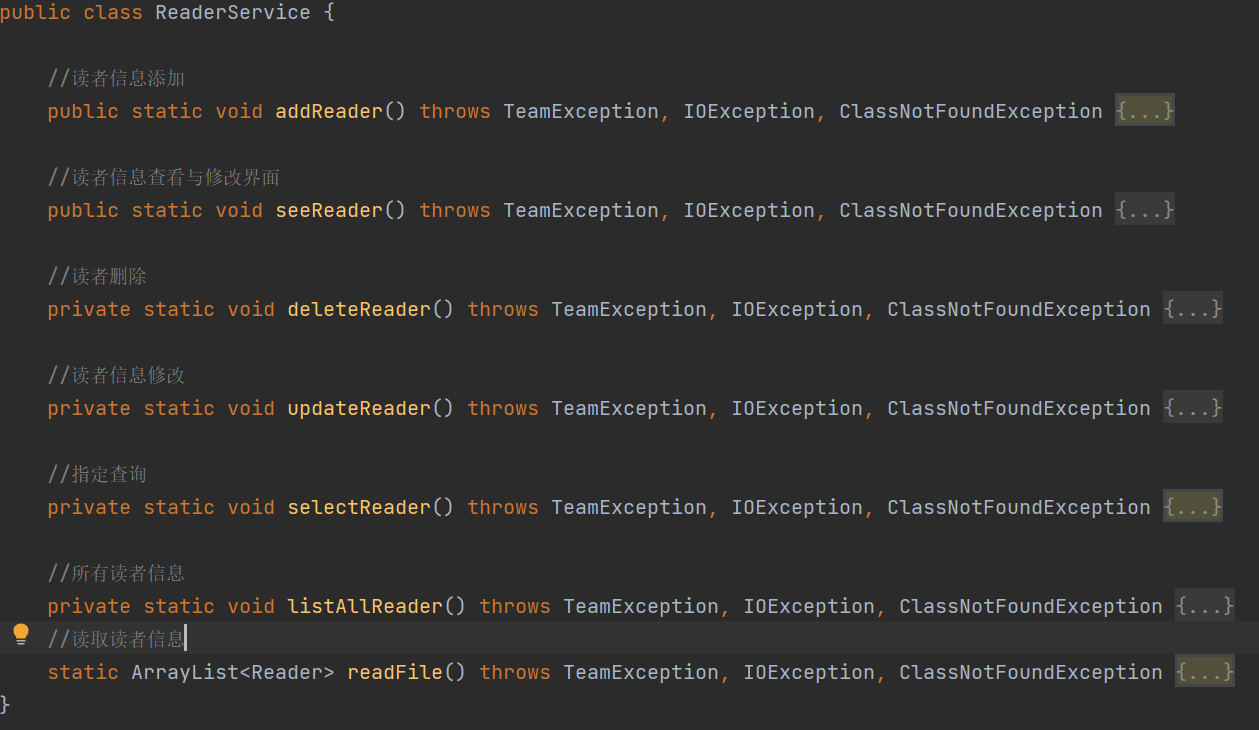Click the class keyword in the first line
This screenshot has height=730, width=1259.
[x=113, y=12]
